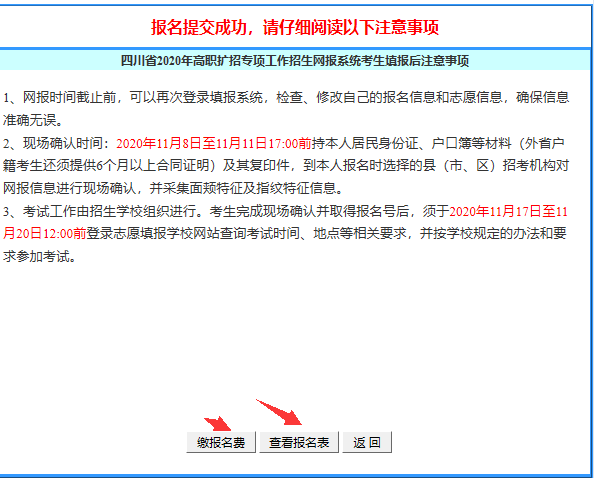Image resolution: width=594 pixels, height=478 pixels.
Task: Click text 持本人居民身份证、户口簿等材料
Action: pyautogui.click(x=412, y=143)
